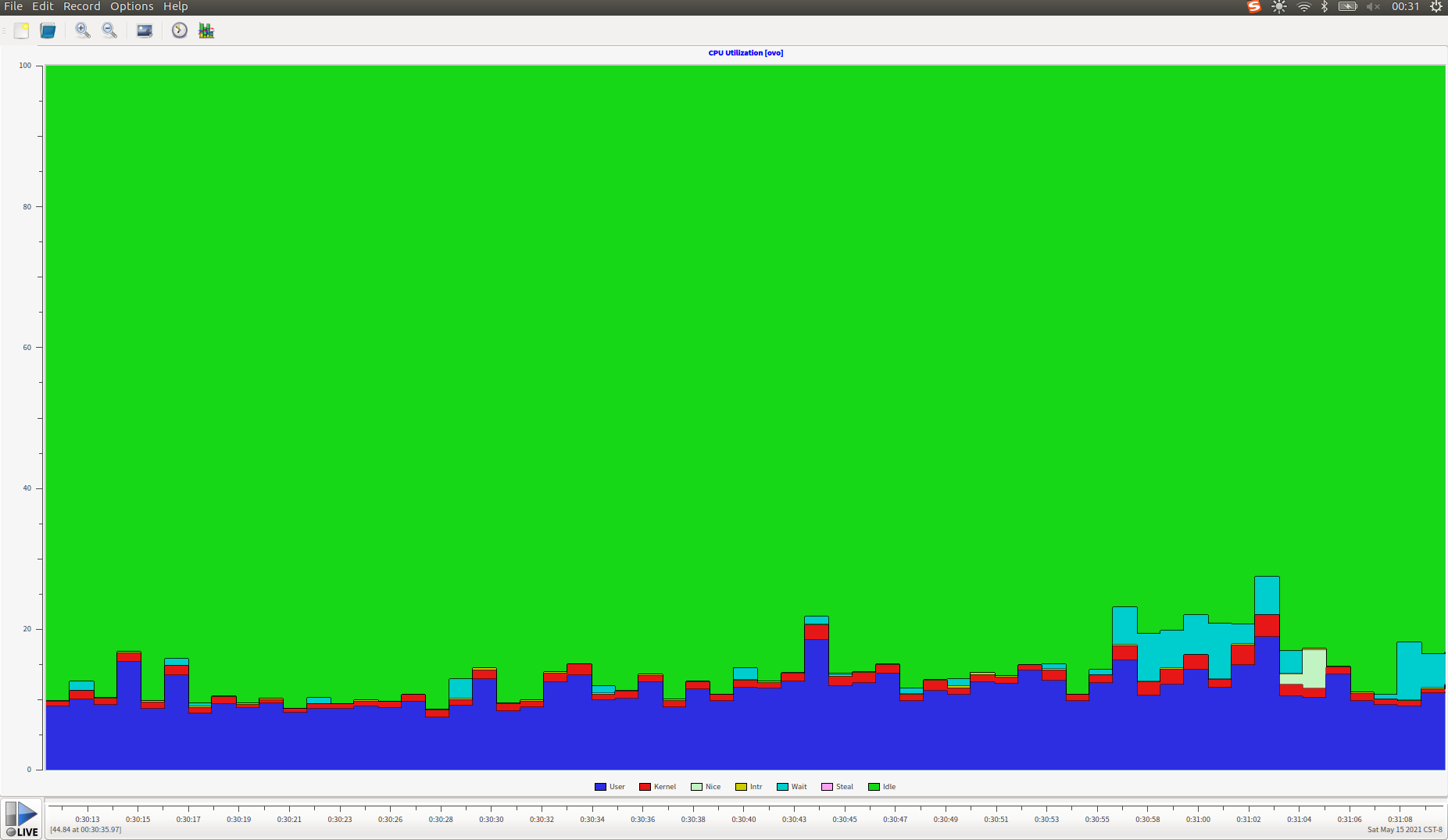Click the LIVE play button
Viewport: 1448px width, 840px height.
pos(22,818)
